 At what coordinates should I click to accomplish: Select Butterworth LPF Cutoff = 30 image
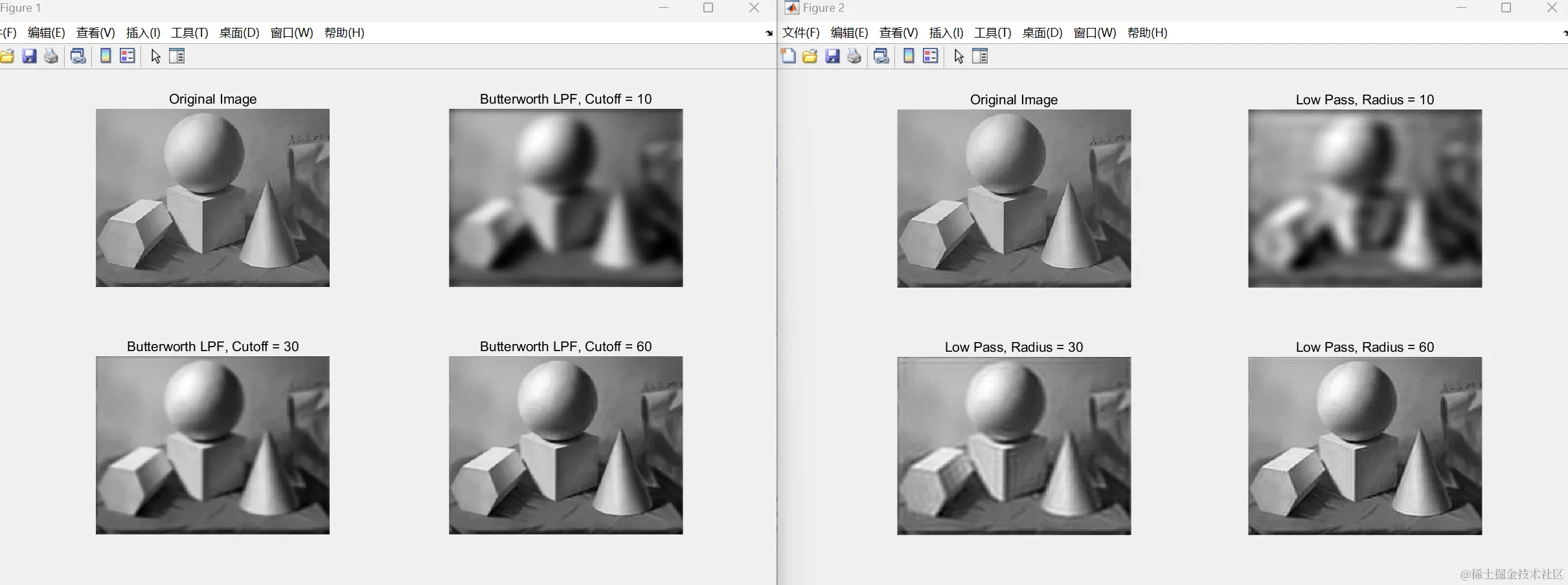212,445
